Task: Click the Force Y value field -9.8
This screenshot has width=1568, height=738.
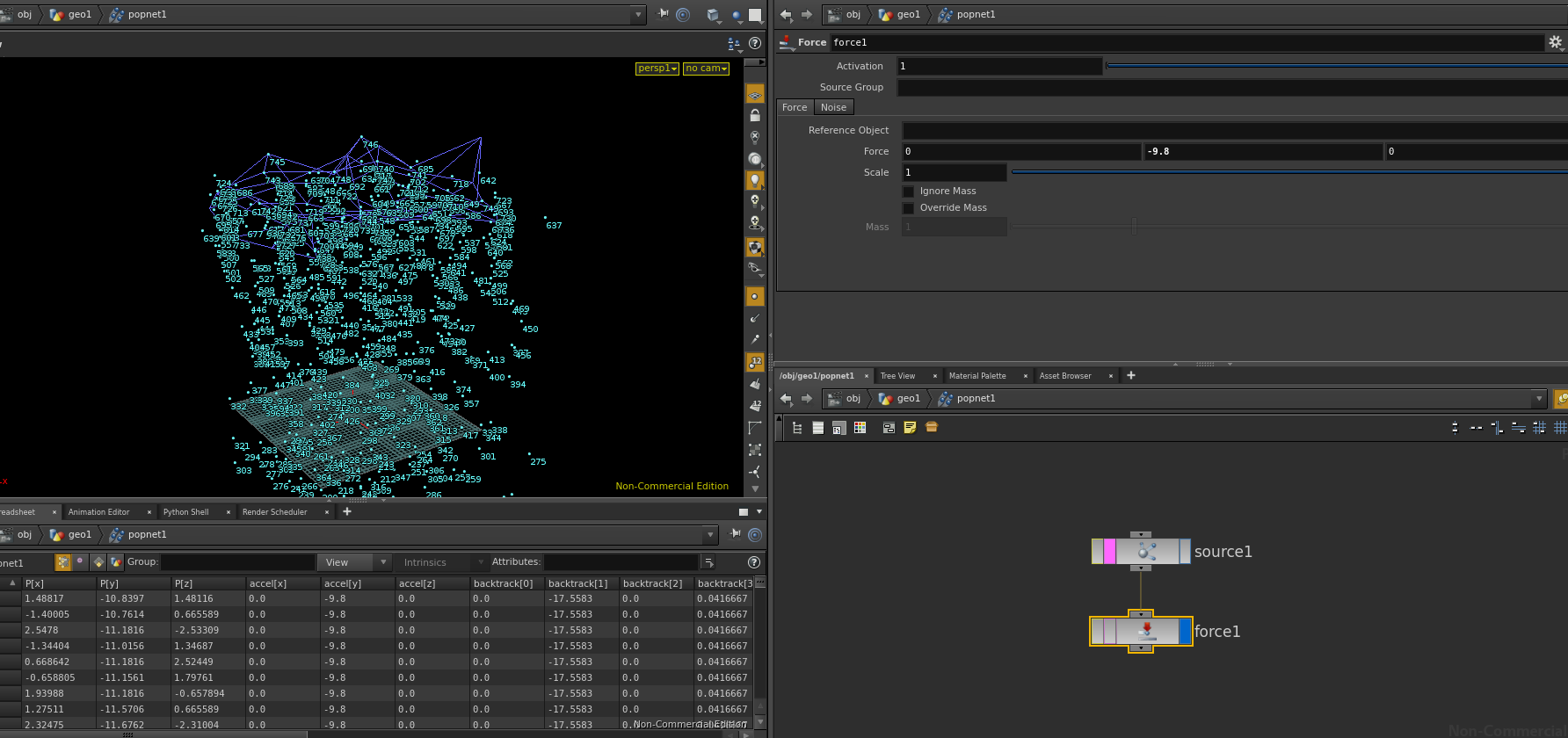Action: click(x=1263, y=152)
